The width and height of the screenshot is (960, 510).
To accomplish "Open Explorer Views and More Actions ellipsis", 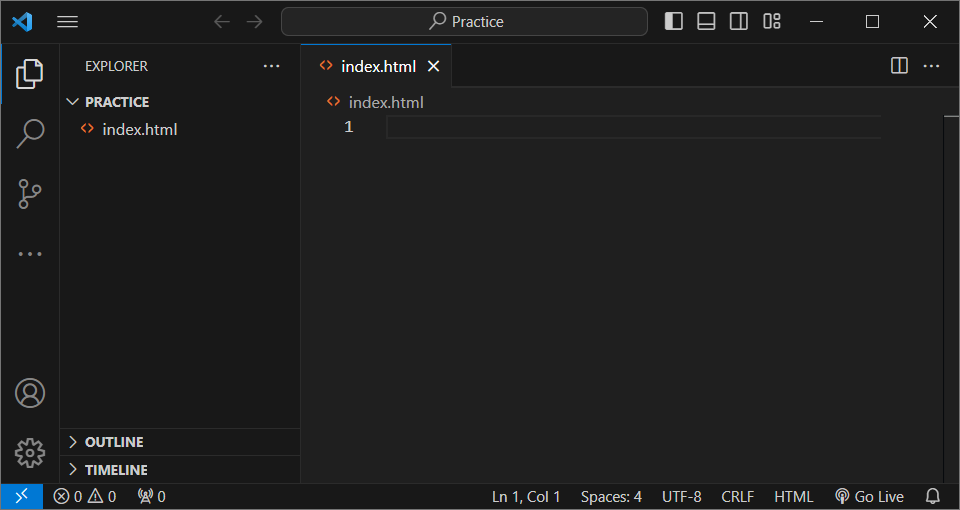I will (x=271, y=66).
